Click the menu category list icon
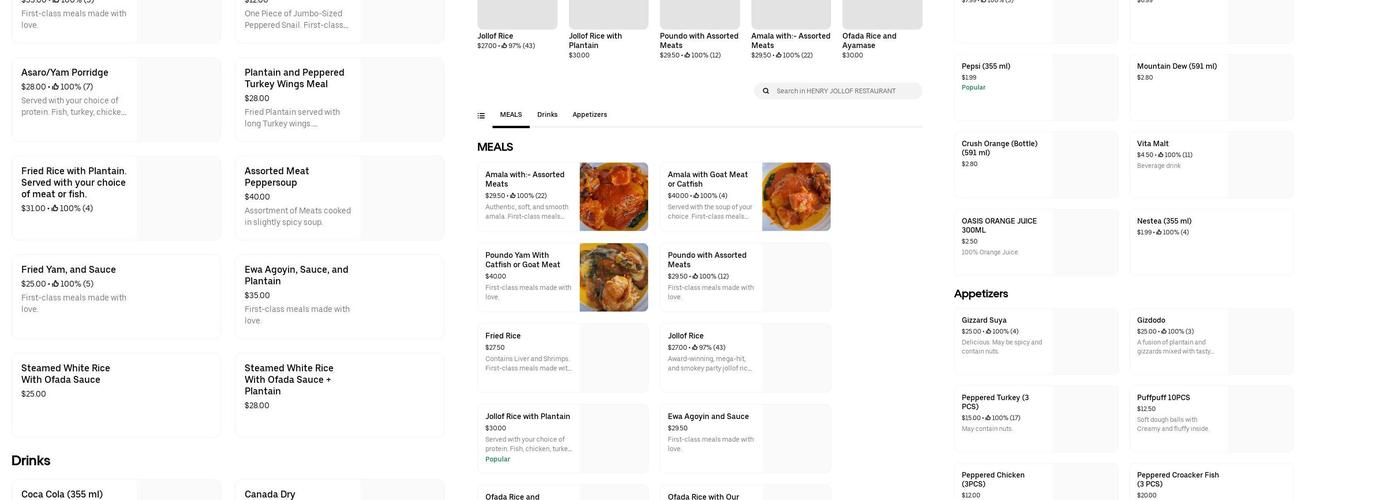 pos(481,116)
